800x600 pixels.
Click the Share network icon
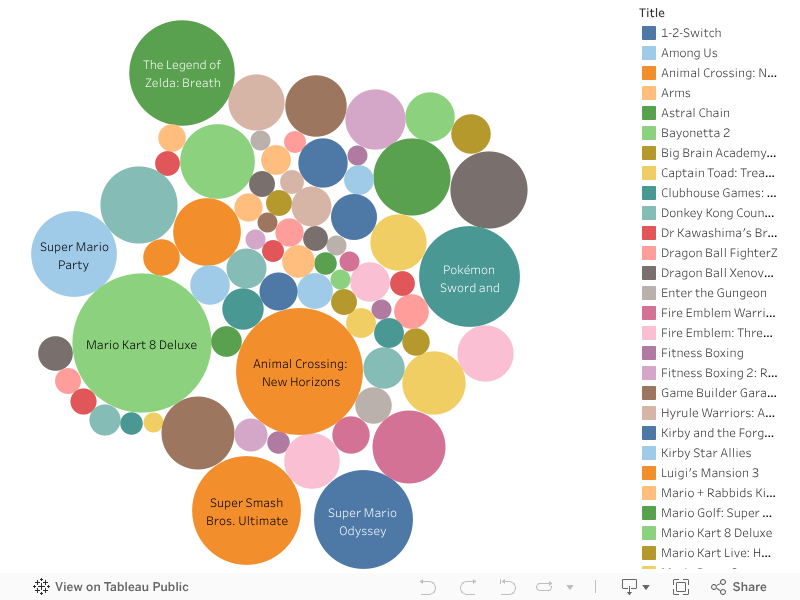point(717,587)
